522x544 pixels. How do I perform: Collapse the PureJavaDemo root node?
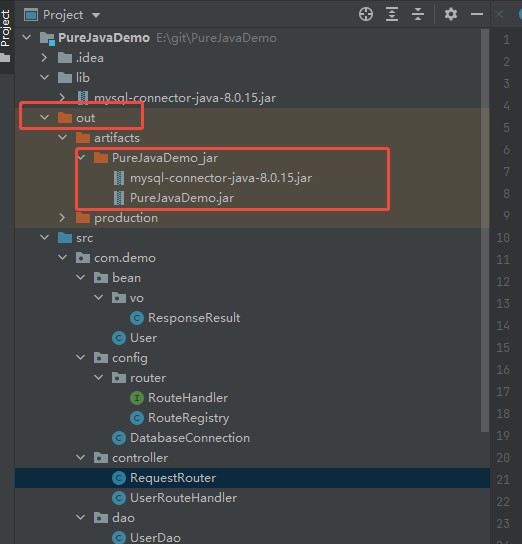27,37
